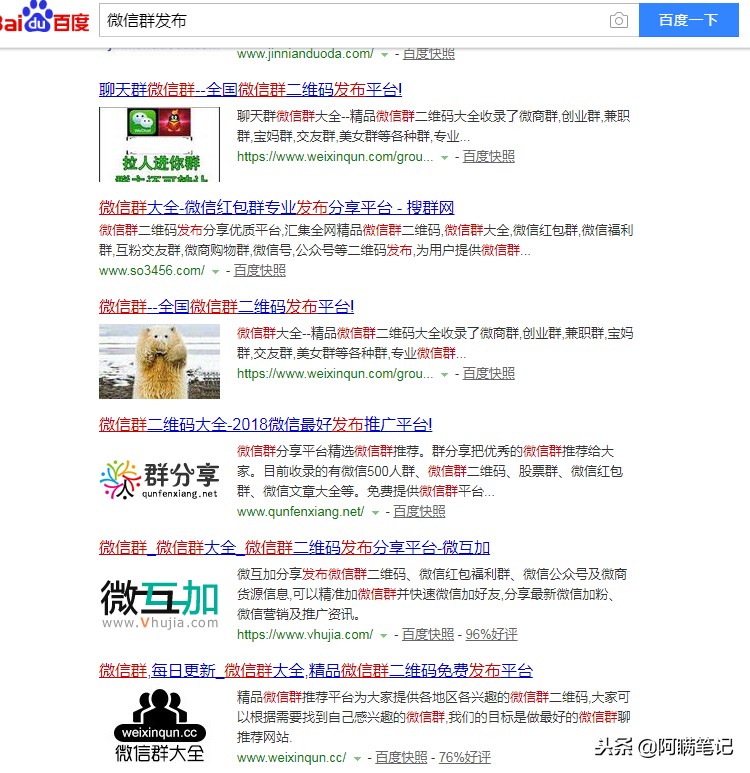
Task: Expand dropdown arrow next to www.jinnianduoda.com/
Action: click(x=384, y=55)
